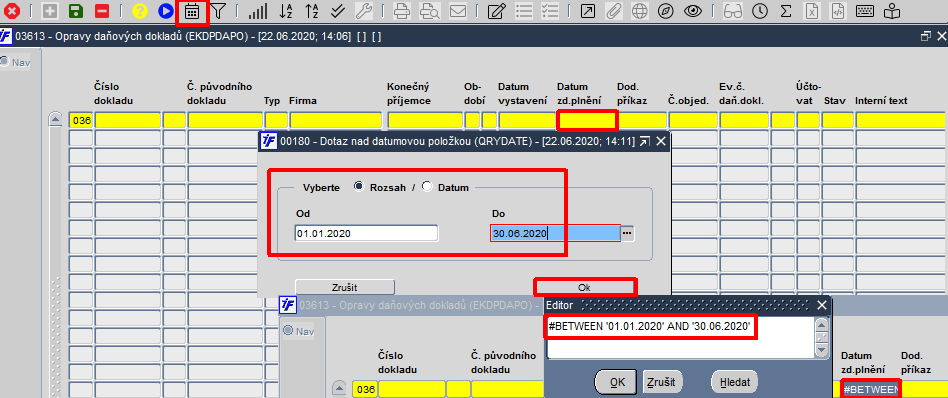Click inside the Do date field
Image resolution: width=948 pixels, height=398 pixels.
(x=555, y=233)
